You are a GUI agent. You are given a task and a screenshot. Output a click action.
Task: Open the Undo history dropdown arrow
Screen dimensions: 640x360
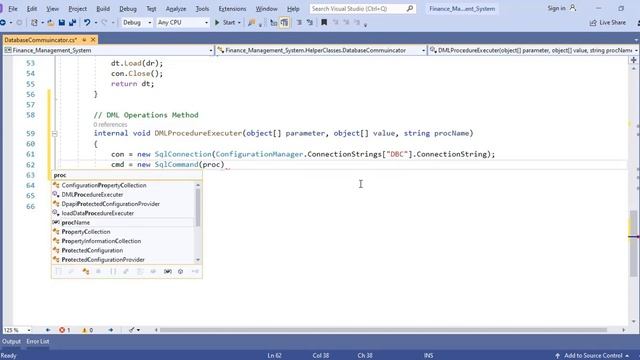96,23
